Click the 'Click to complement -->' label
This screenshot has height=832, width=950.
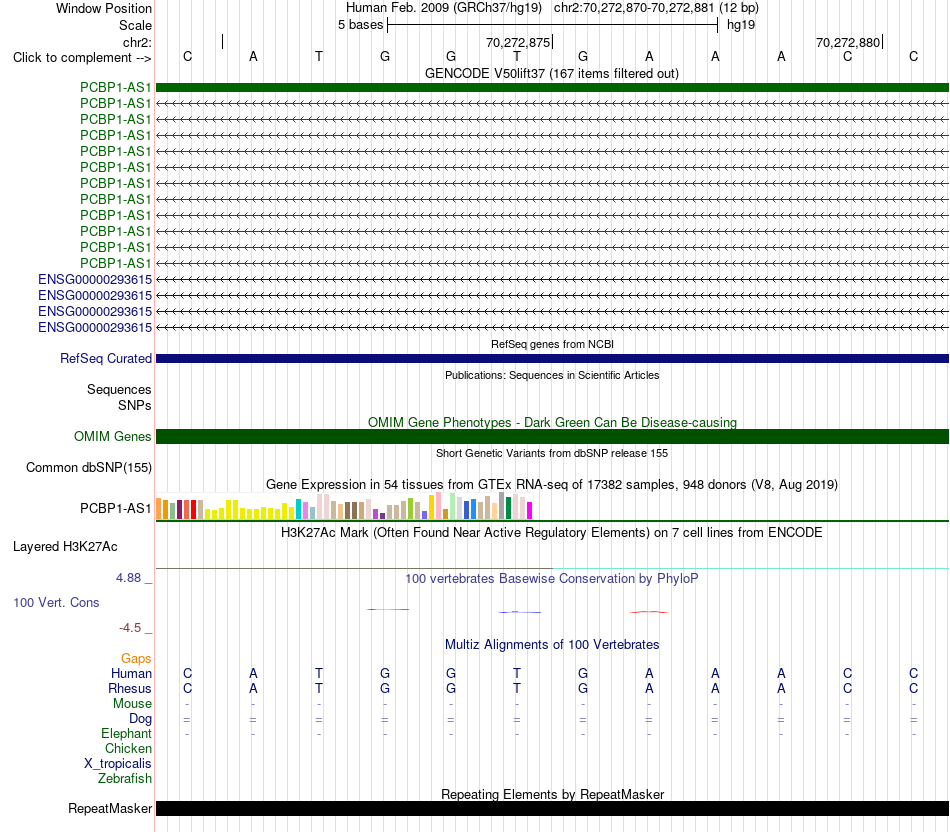click(x=82, y=58)
